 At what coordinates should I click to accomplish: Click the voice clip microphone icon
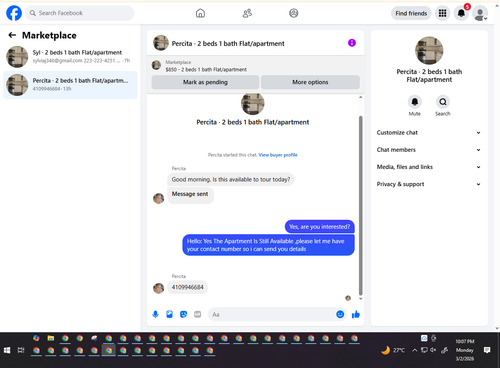coord(155,314)
